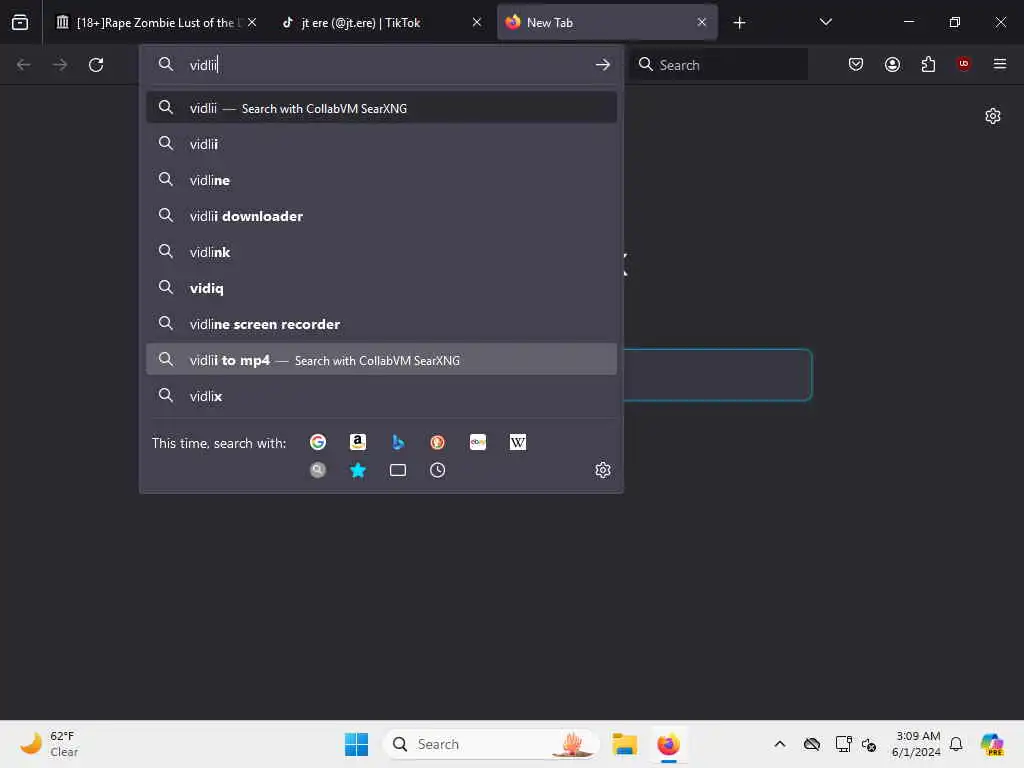Search bookmarks using the star icon
This screenshot has width=1024, height=768.
357,470
